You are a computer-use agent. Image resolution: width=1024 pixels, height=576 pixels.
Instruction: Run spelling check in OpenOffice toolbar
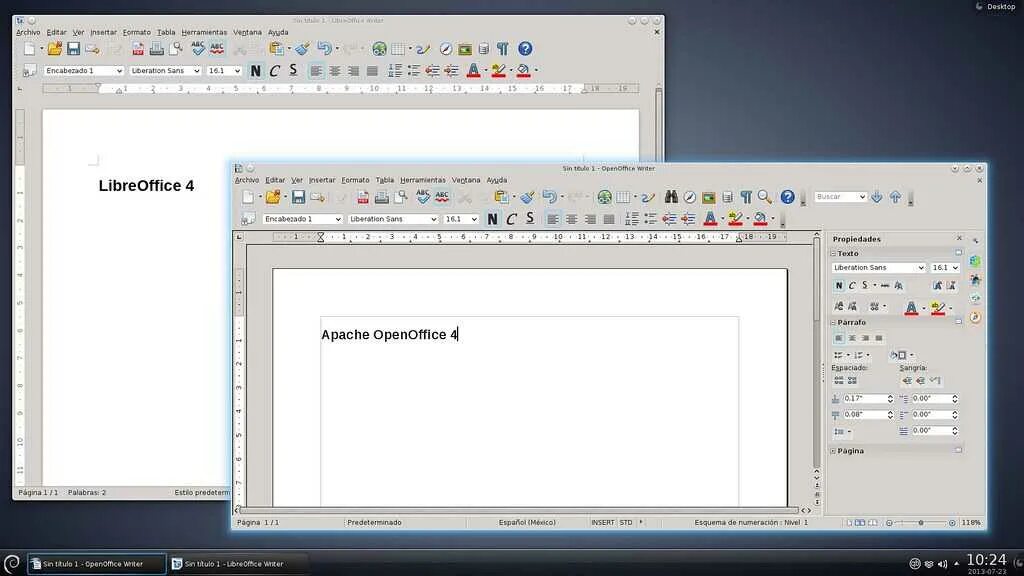tap(423, 197)
